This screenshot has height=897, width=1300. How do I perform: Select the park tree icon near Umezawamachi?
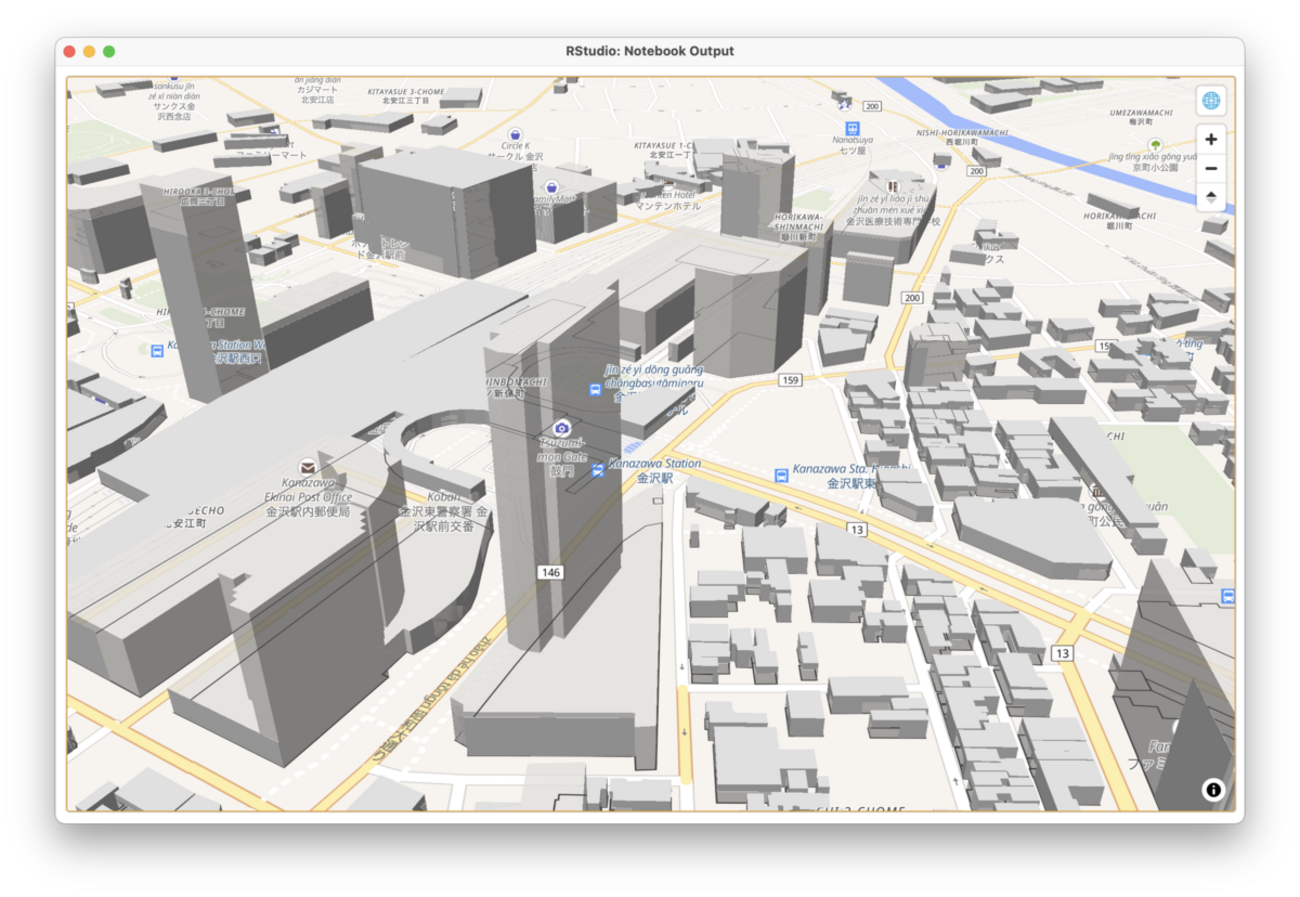pyautogui.click(x=1154, y=143)
